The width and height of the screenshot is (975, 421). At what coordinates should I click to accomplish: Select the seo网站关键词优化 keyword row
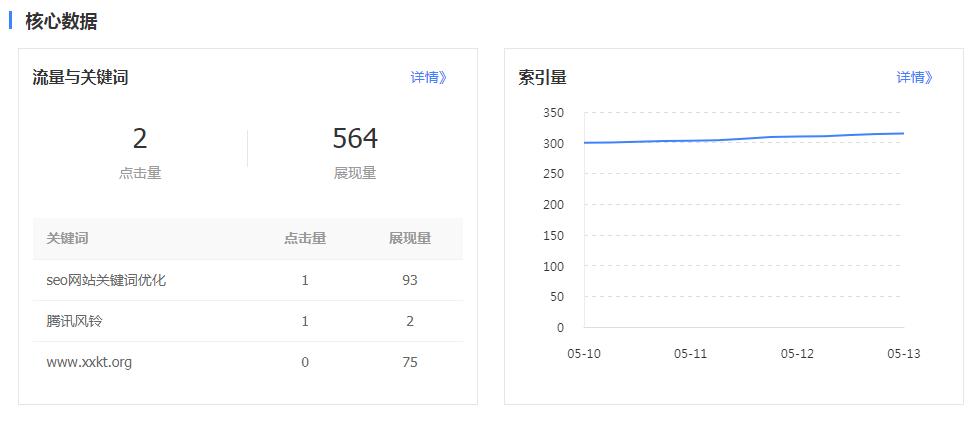coord(106,280)
